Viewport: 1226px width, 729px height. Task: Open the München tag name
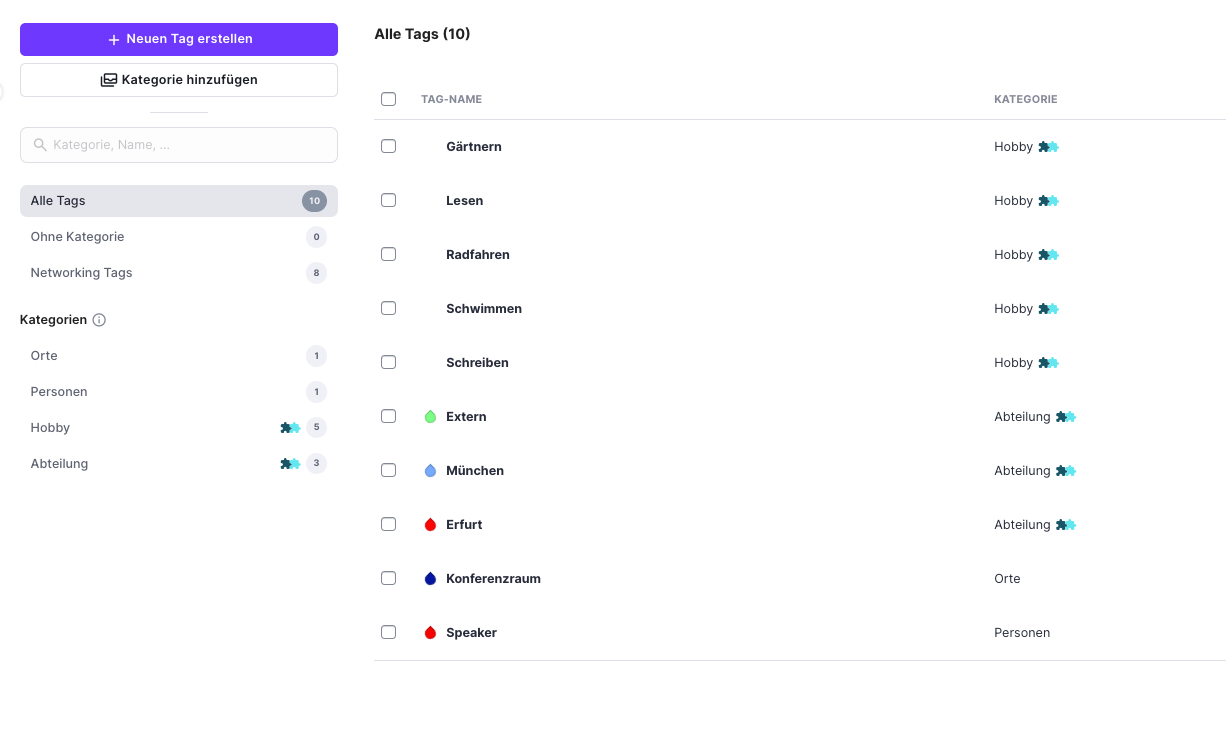(x=475, y=471)
